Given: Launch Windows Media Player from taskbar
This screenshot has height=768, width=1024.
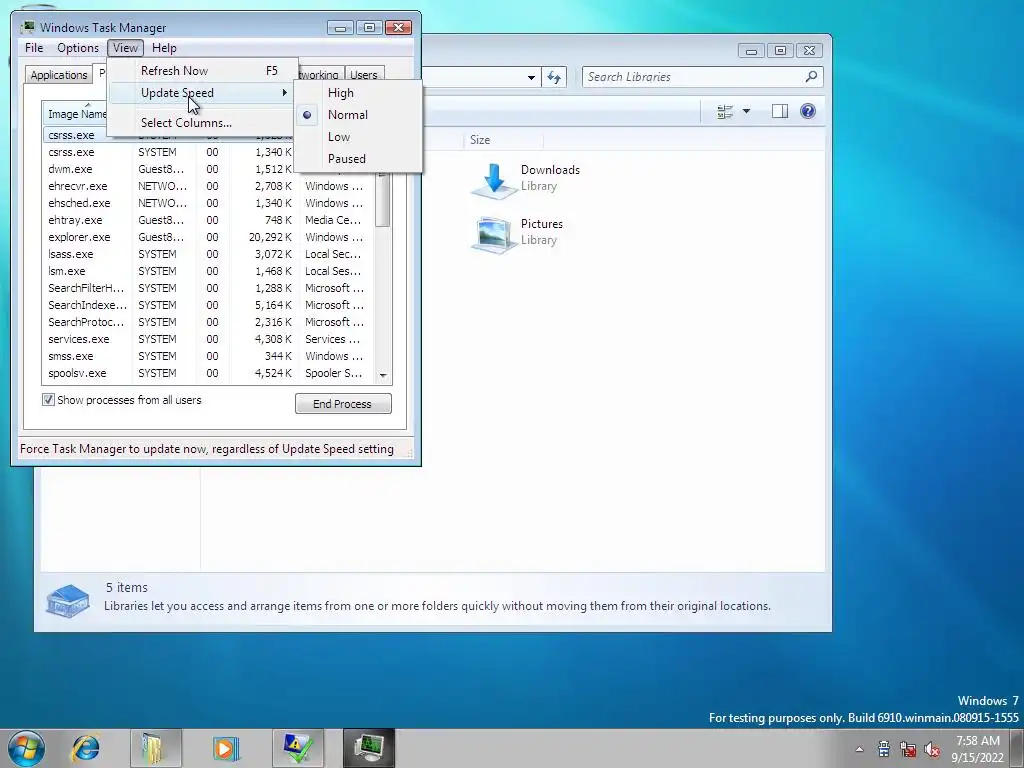Looking at the screenshot, I should (226, 748).
